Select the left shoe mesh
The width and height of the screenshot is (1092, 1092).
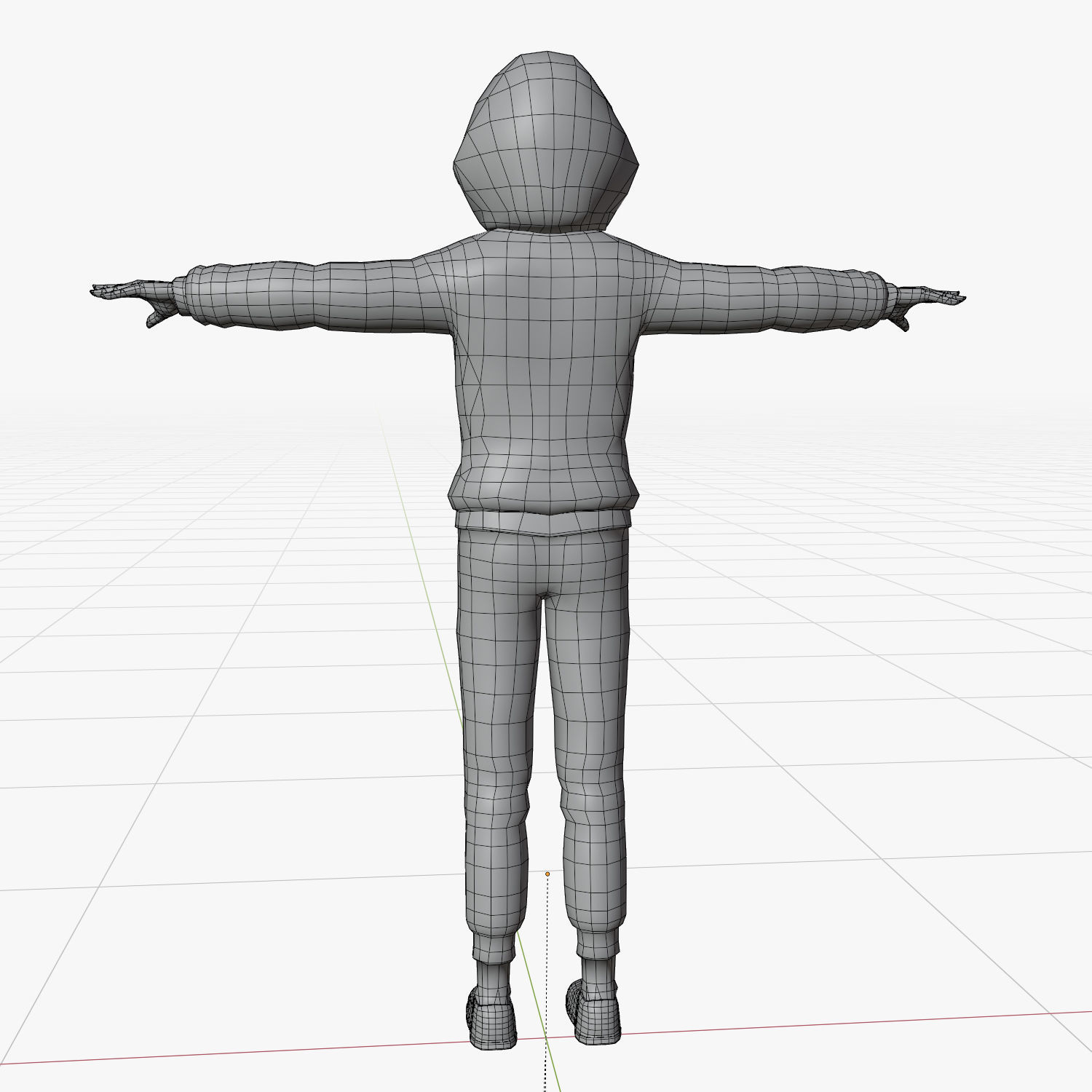[491, 1017]
